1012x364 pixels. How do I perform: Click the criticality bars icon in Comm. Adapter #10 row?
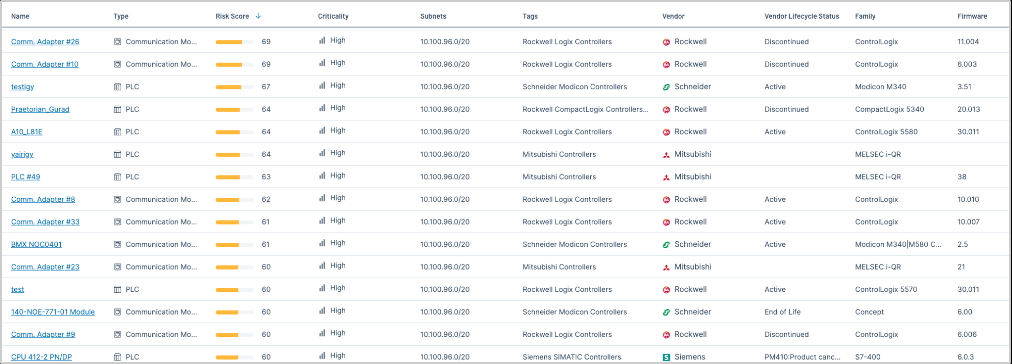322,63
